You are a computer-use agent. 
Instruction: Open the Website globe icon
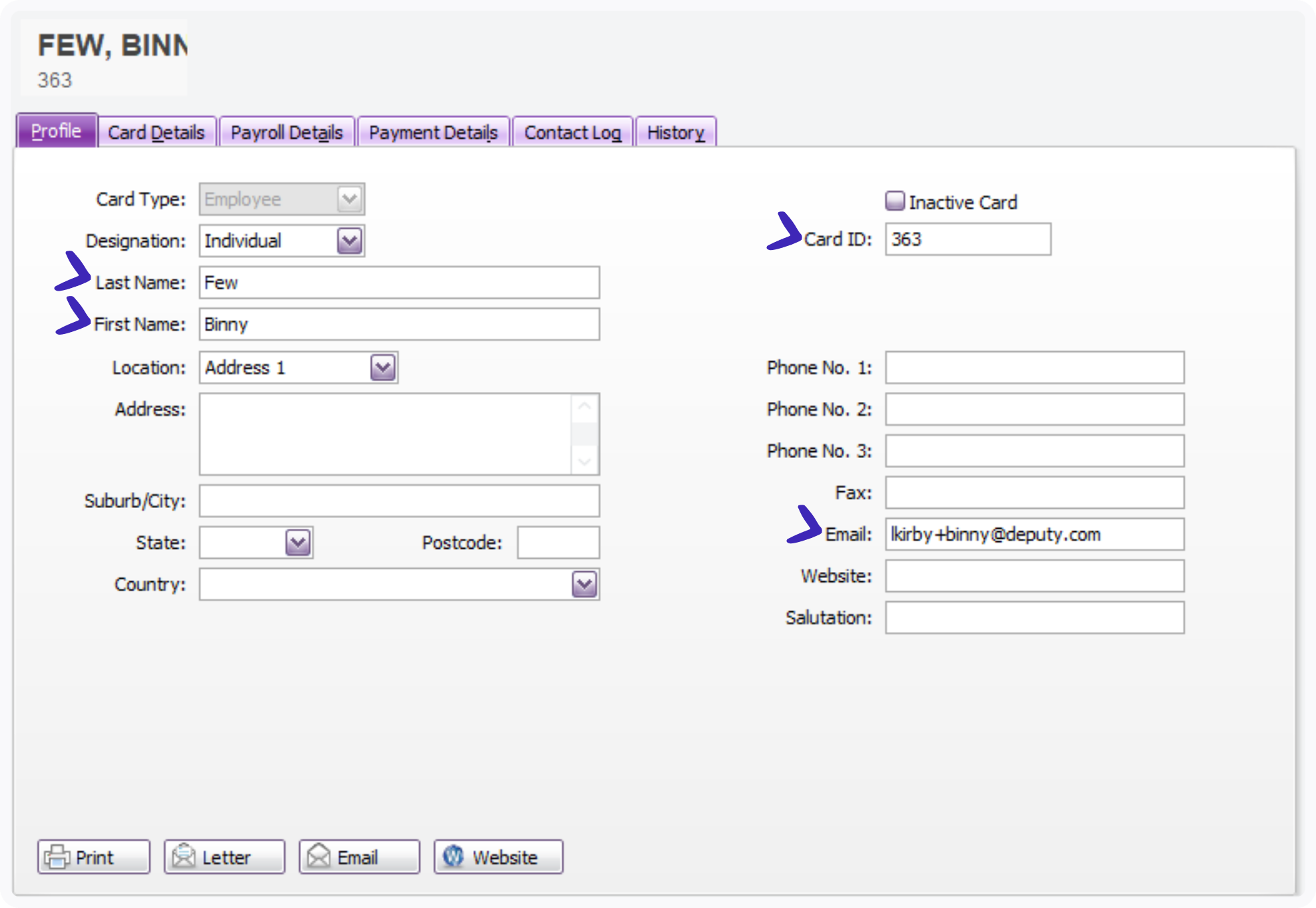coord(453,856)
